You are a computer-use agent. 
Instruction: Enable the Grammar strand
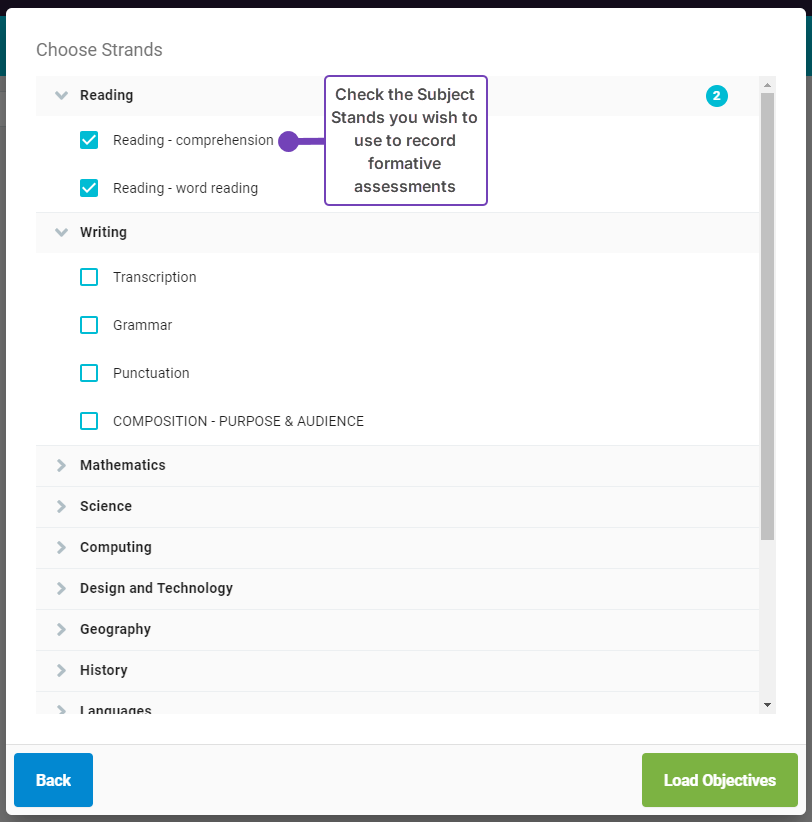89,325
